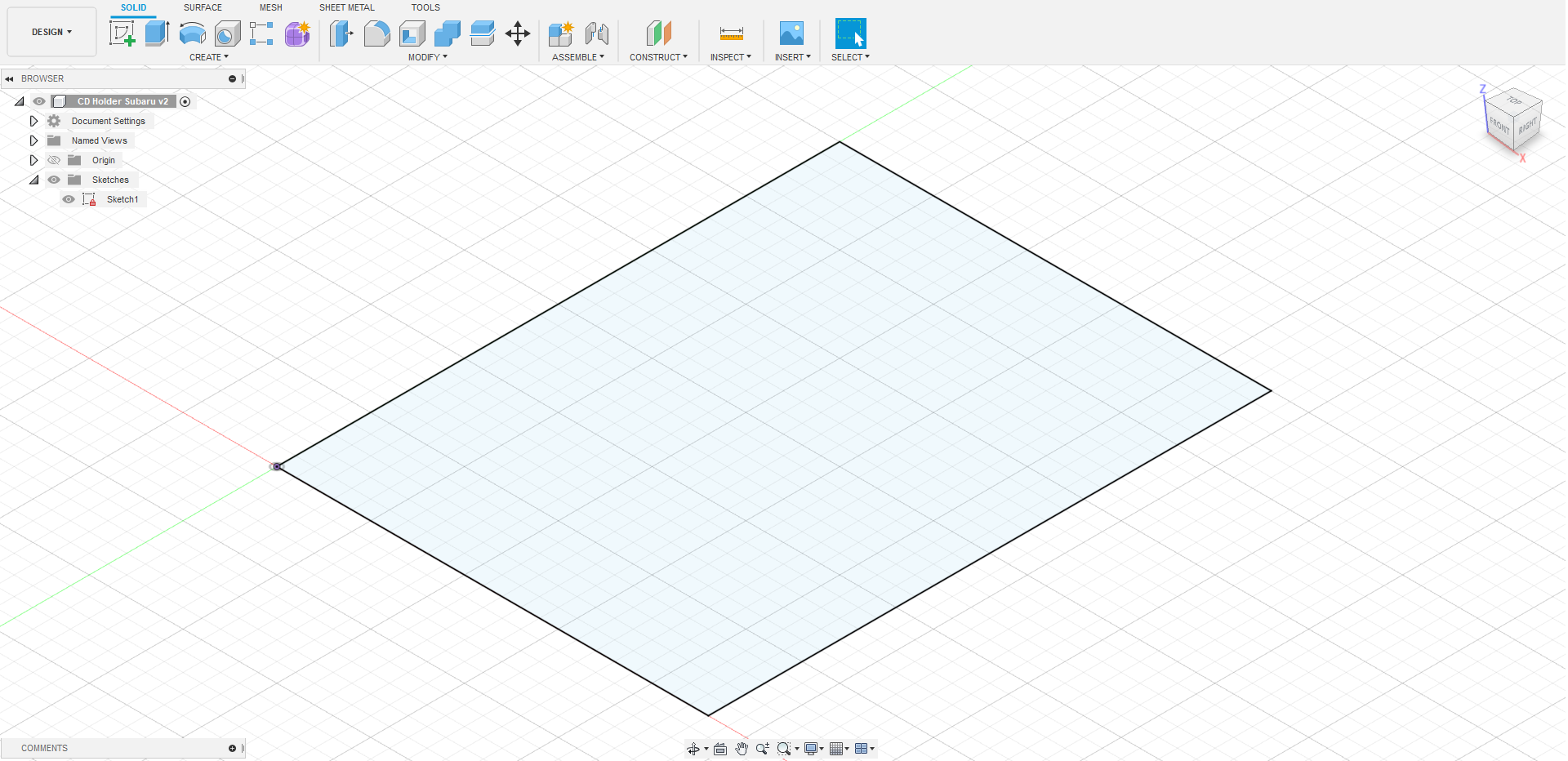Click the Viewports layout icon

tap(862, 749)
